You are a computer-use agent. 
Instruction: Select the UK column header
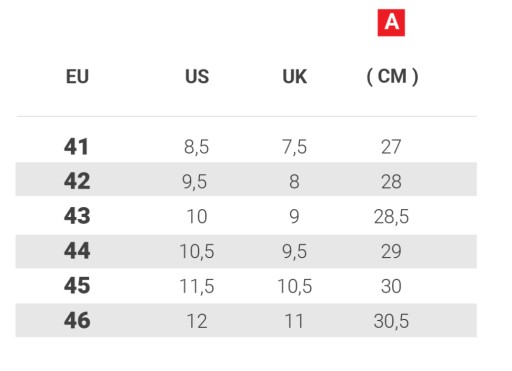294,77
